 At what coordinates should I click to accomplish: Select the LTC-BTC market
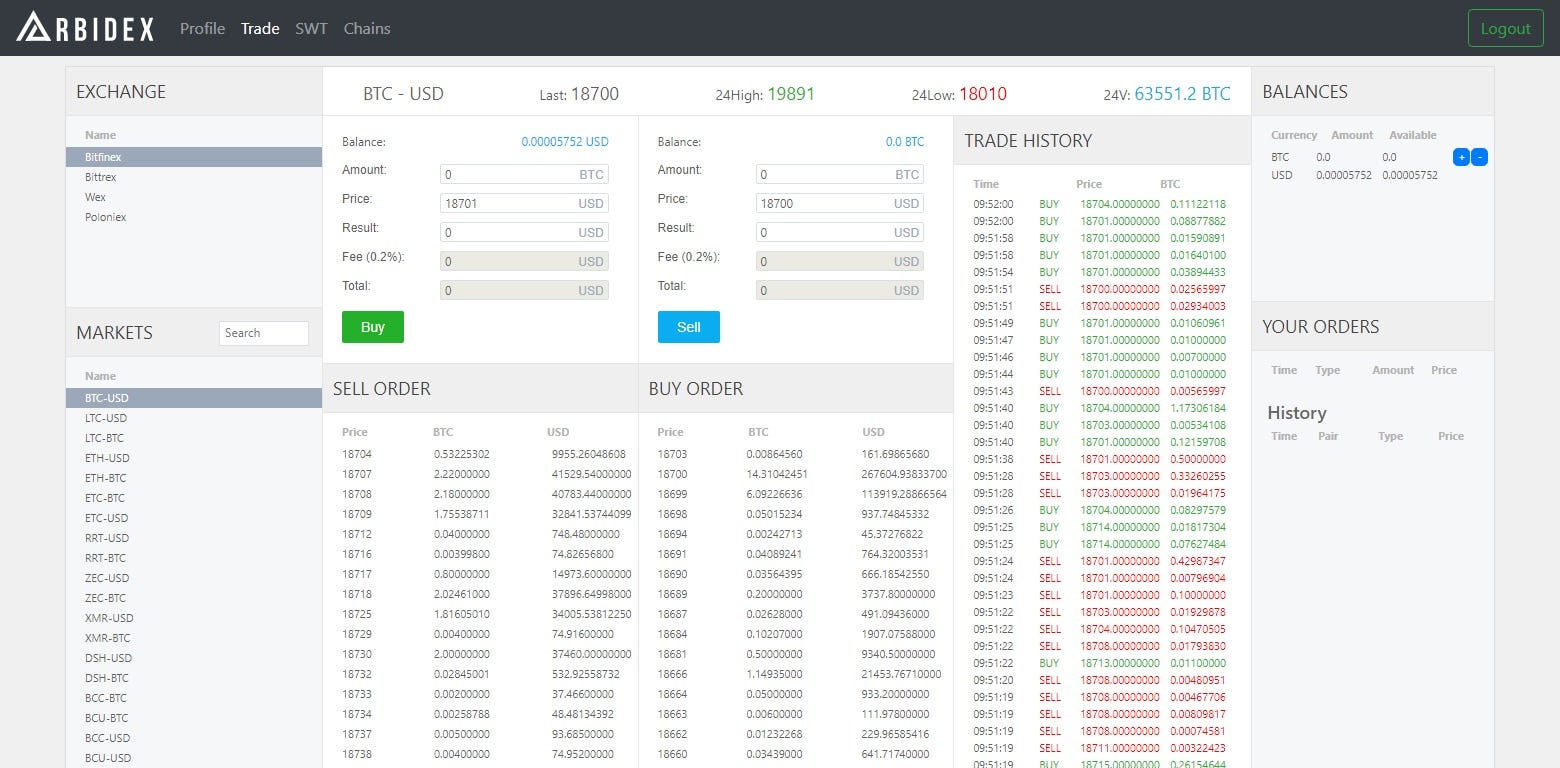194,438
